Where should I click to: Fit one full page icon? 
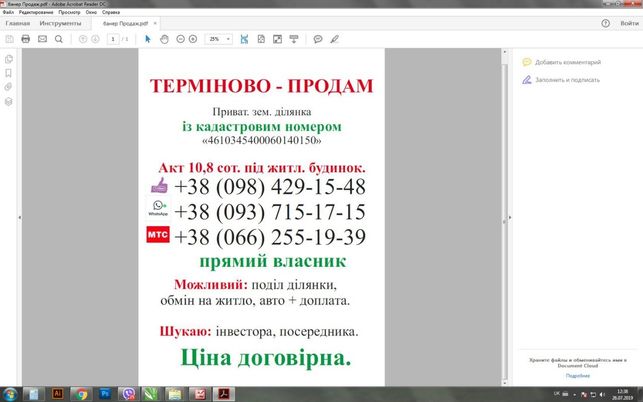(x=261, y=39)
